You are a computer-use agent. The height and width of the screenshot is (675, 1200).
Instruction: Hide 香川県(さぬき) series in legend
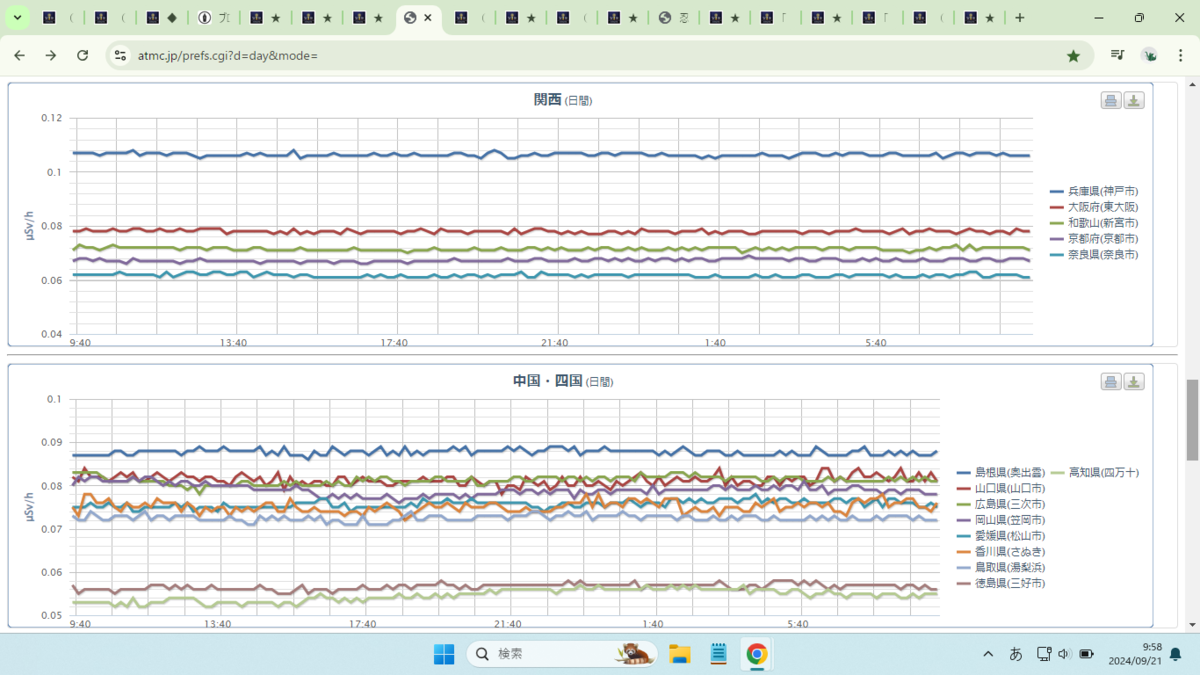pyautogui.click(x=1001, y=551)
